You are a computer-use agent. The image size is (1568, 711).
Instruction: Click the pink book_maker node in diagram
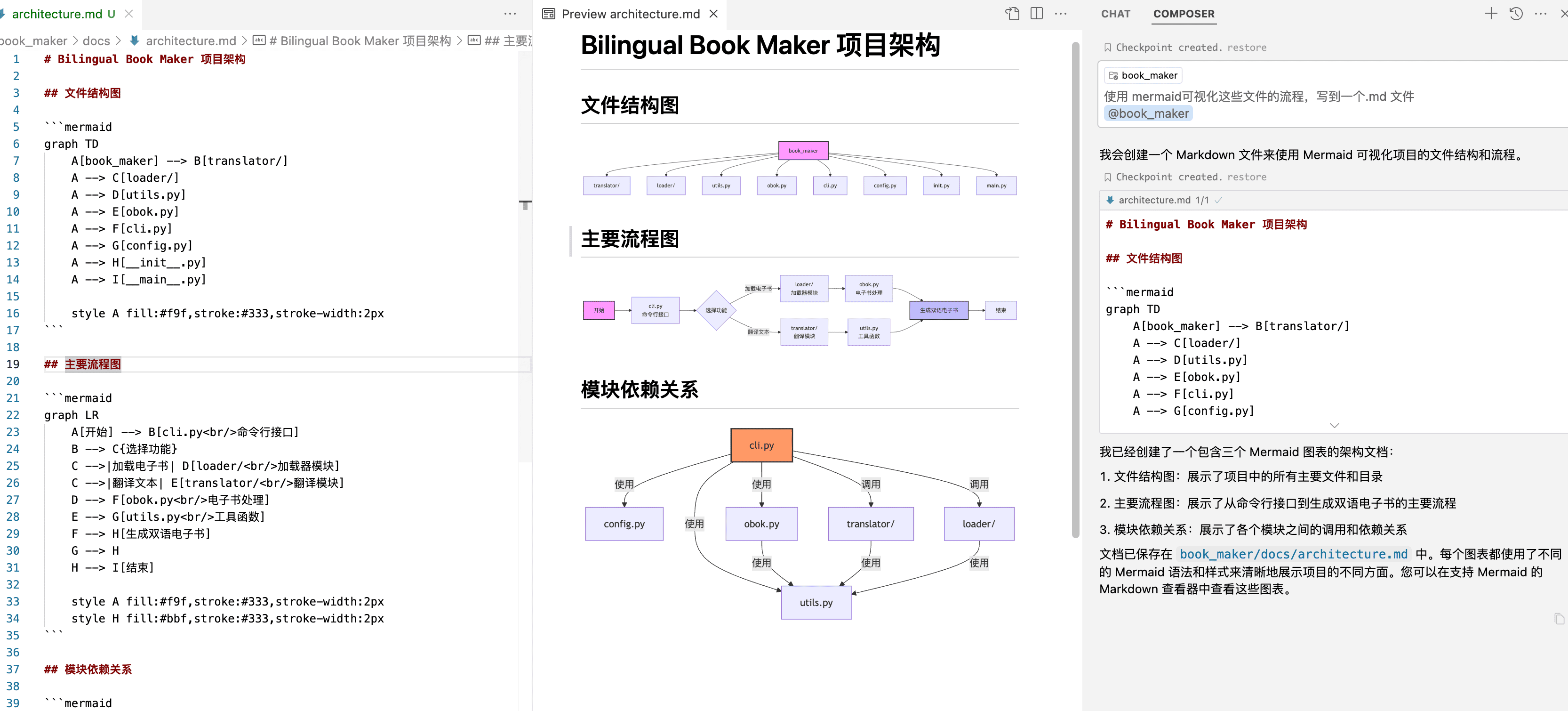tap(803, 151)
